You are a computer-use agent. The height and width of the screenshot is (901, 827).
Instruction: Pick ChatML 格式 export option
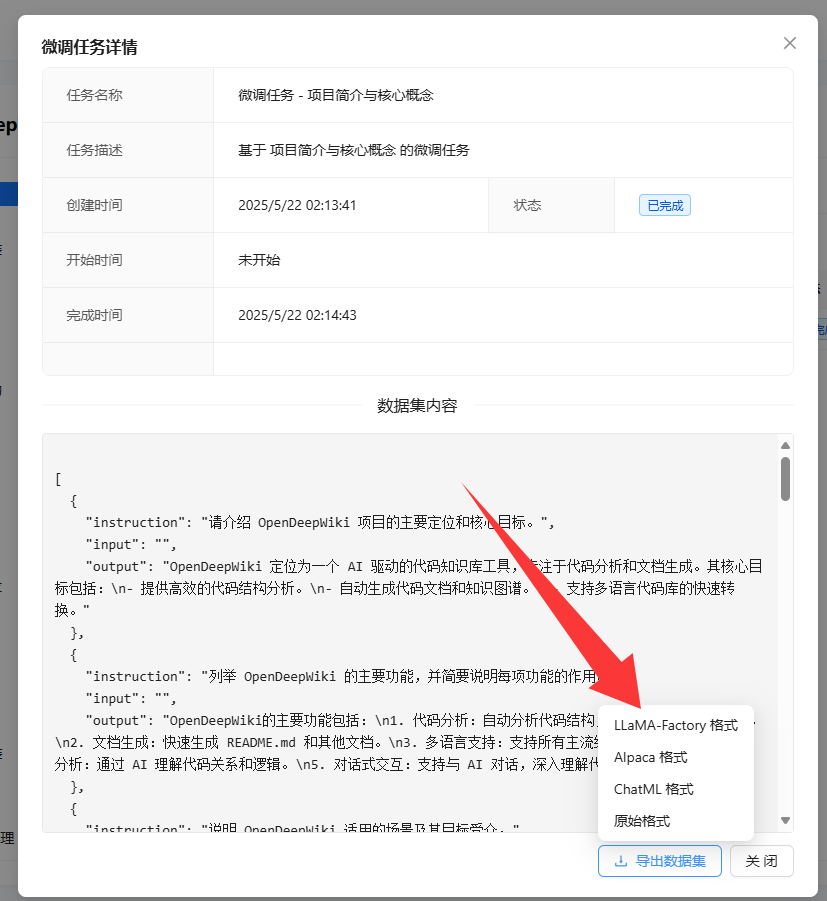(675, 789)
